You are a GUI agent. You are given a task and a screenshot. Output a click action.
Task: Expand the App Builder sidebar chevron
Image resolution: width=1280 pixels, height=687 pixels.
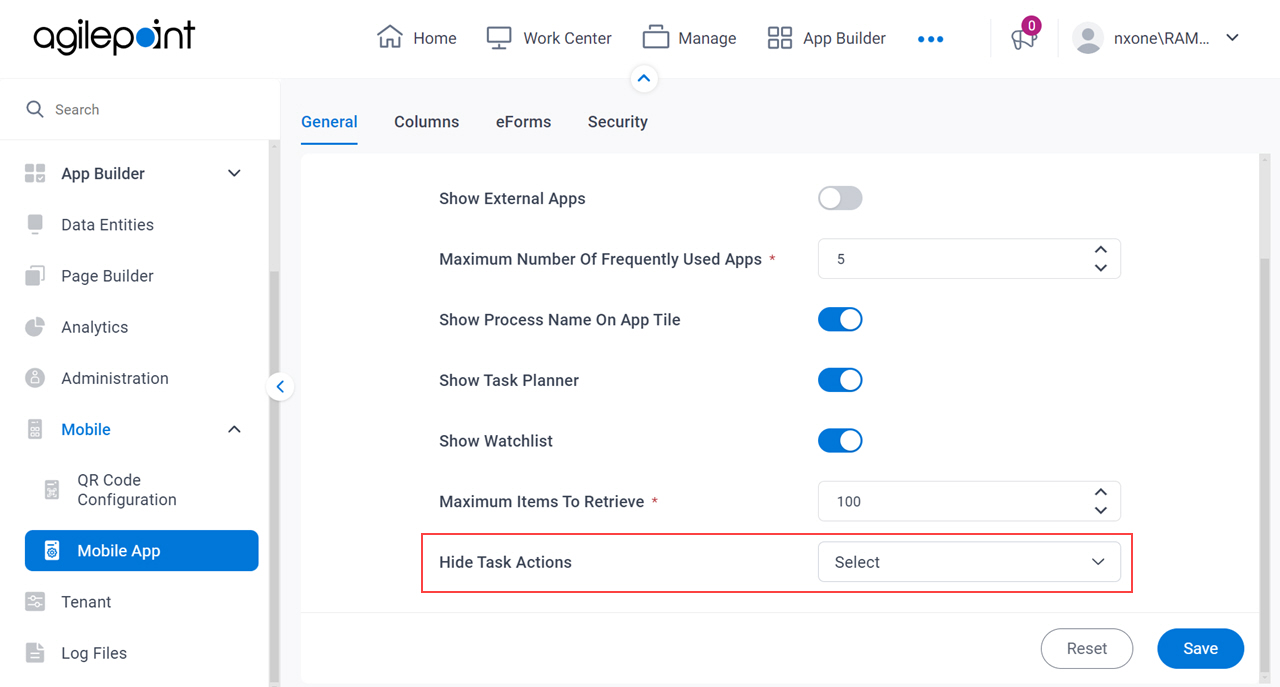click(234, 173)
